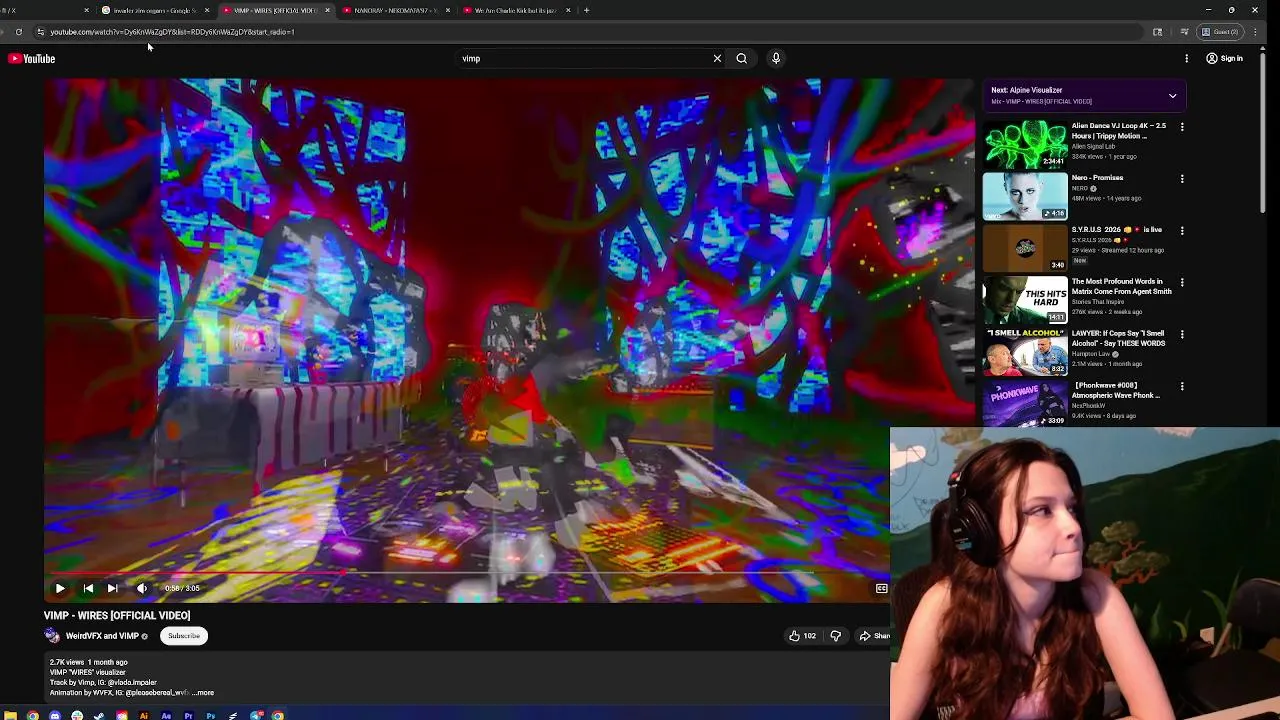
Task: Open the Chrome three-dot menu
Action: click(x=1254, y=32)
